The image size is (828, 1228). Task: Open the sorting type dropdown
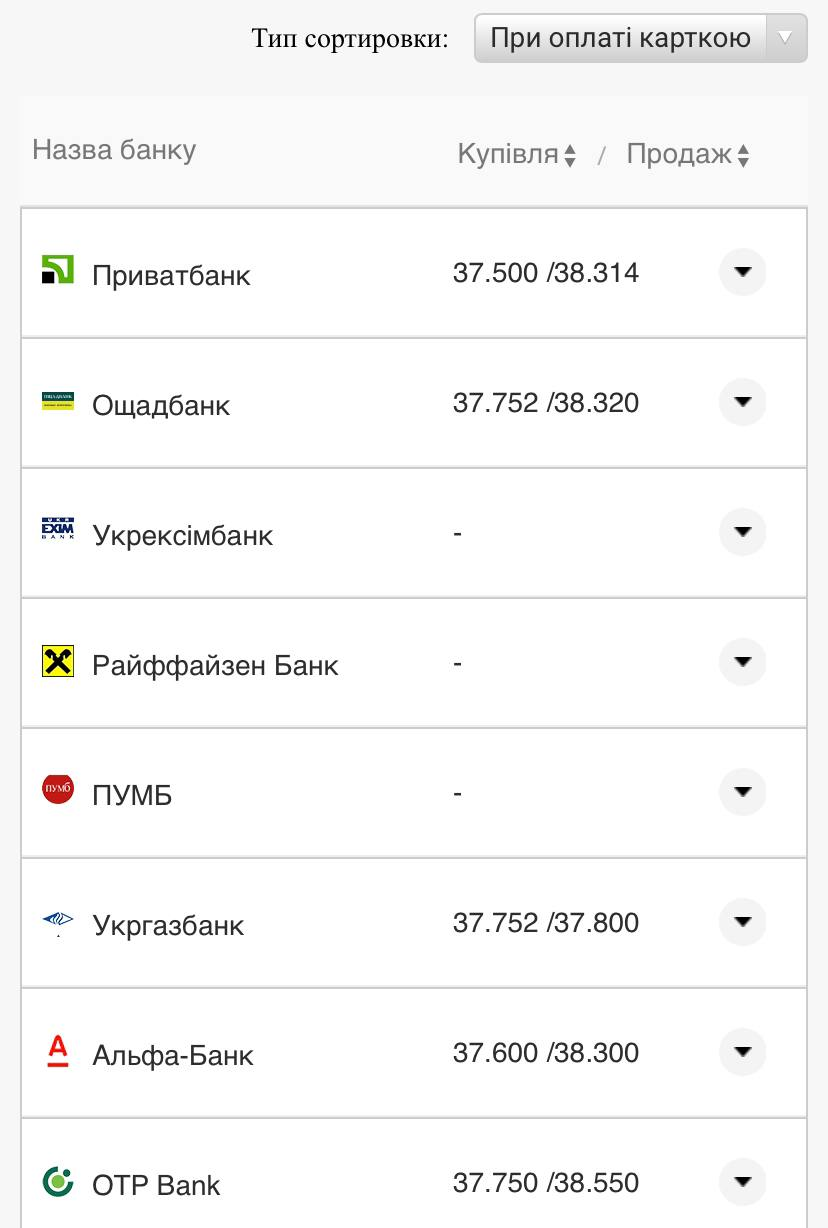click(640, 39)
